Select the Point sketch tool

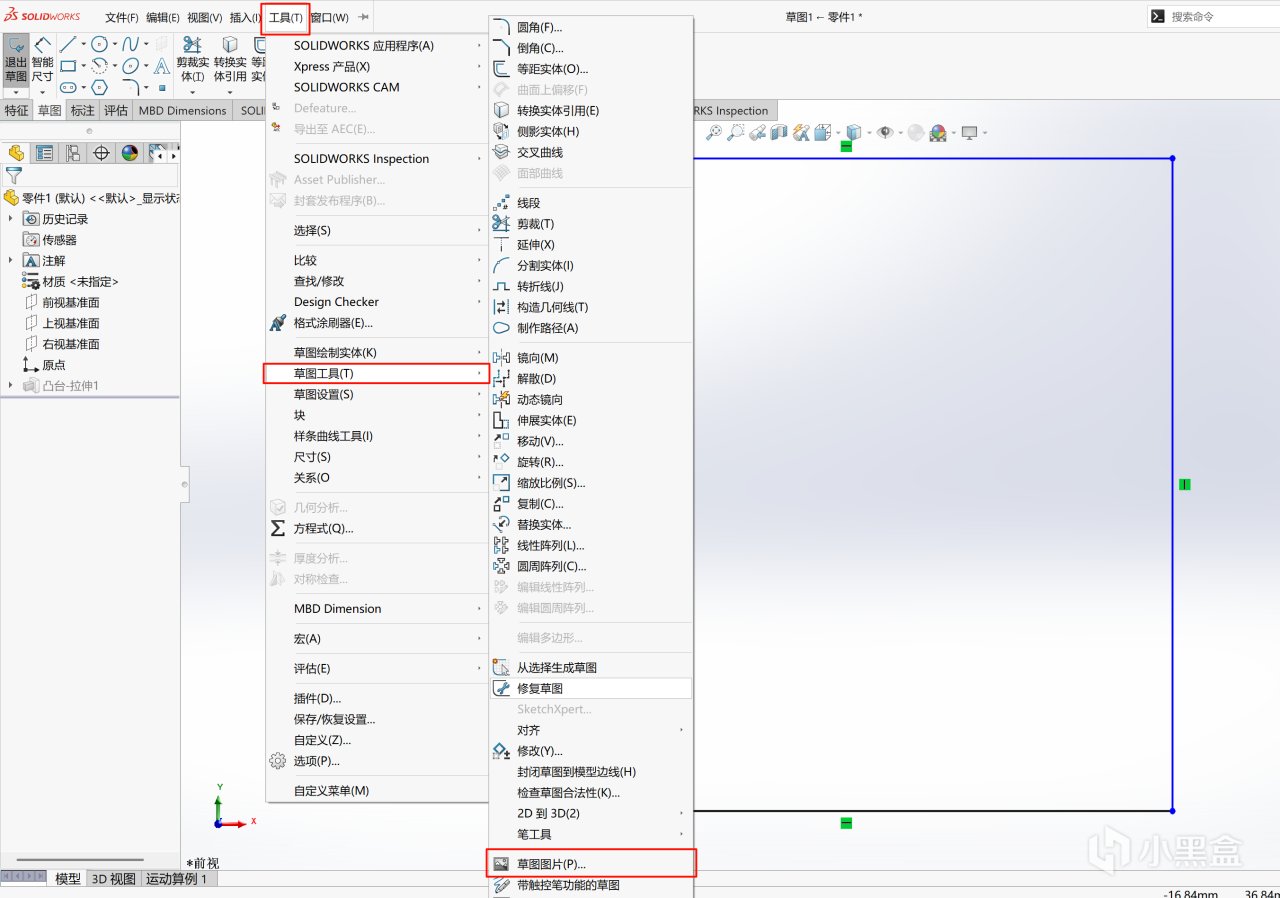[x=162, y=88]
